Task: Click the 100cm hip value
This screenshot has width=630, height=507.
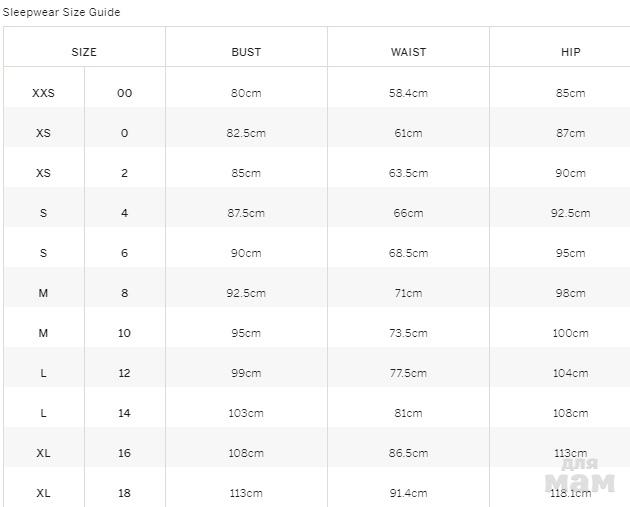Action: click(x=570, y=333)
